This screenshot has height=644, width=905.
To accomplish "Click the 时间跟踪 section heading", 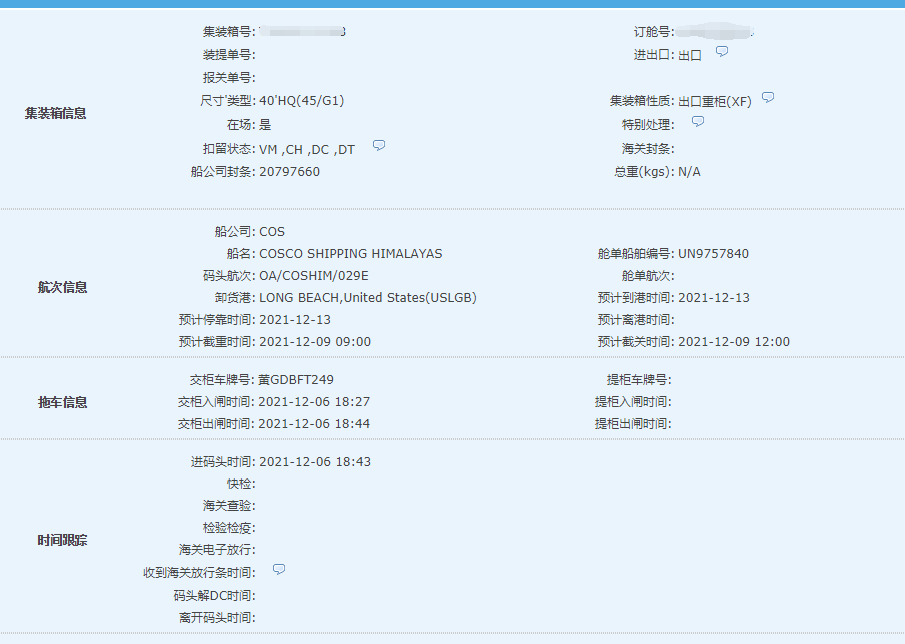I will (63, 540).
